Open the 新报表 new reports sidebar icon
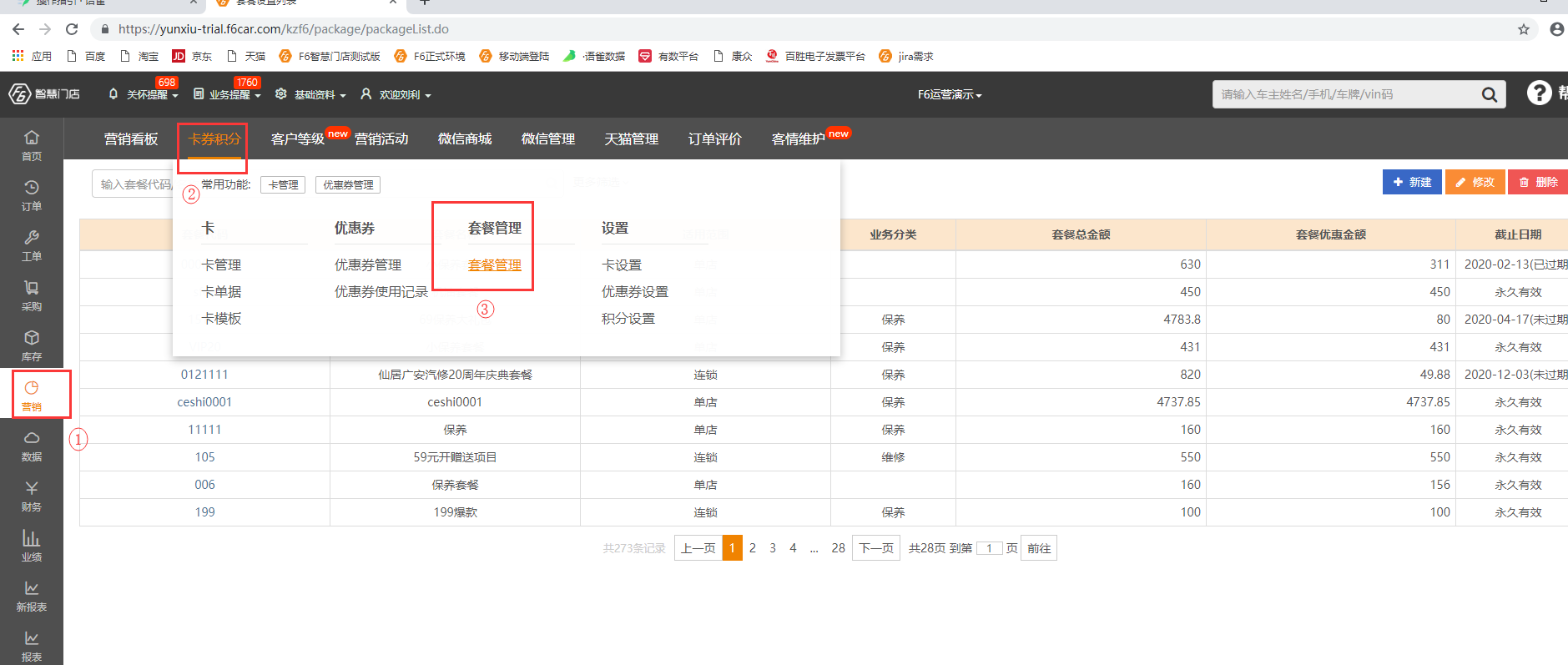 point(32,596)
